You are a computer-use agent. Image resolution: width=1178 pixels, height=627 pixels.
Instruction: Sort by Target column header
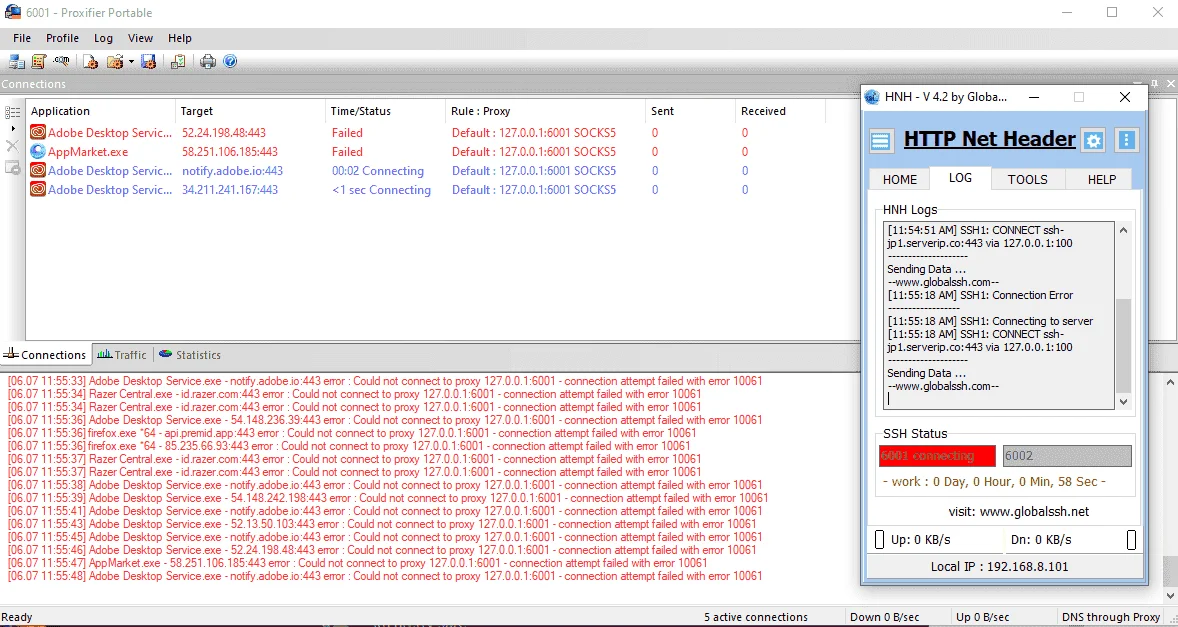click(x=250, y=111)
